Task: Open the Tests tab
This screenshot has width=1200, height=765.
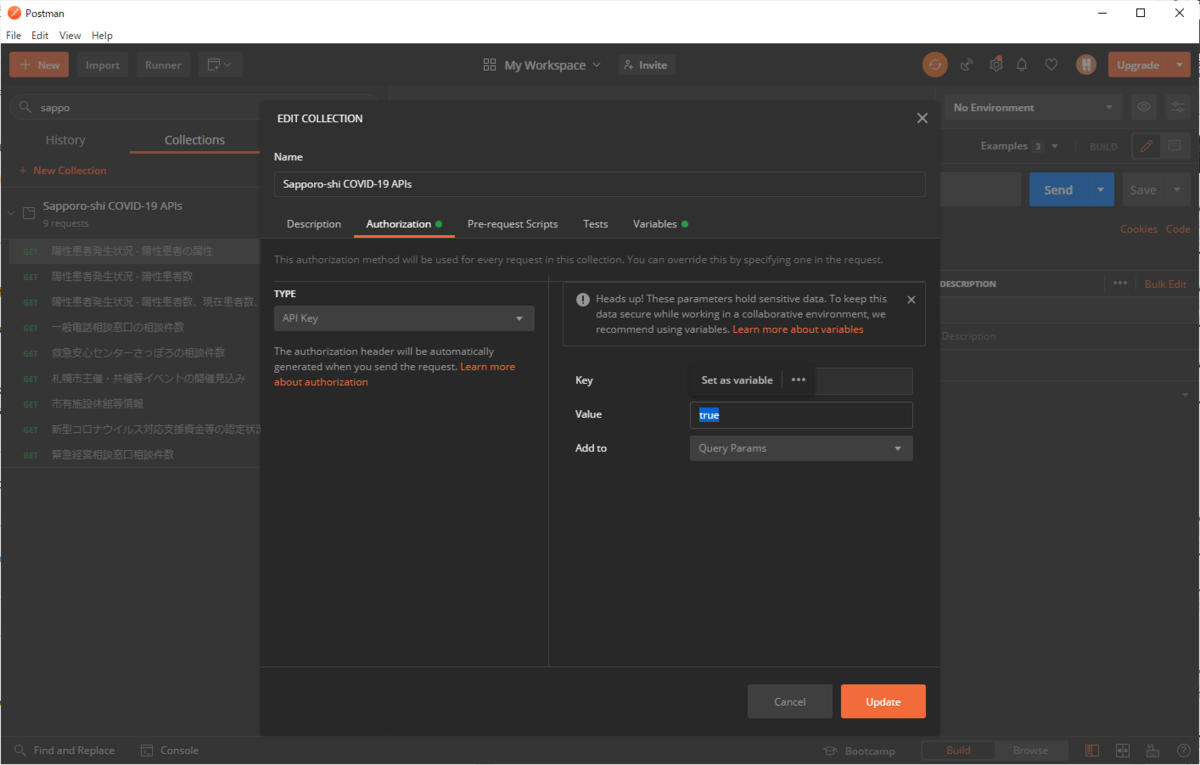Action: tap(596, 224)
